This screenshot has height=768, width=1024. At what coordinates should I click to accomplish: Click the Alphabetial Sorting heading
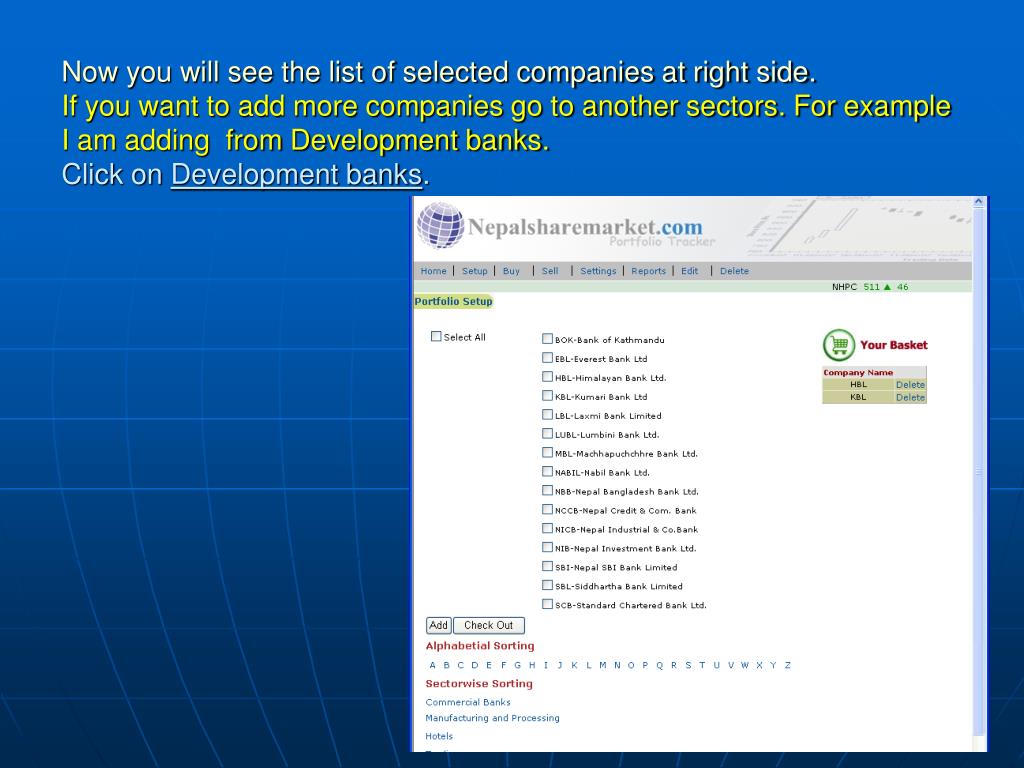(x=480, y=646)
